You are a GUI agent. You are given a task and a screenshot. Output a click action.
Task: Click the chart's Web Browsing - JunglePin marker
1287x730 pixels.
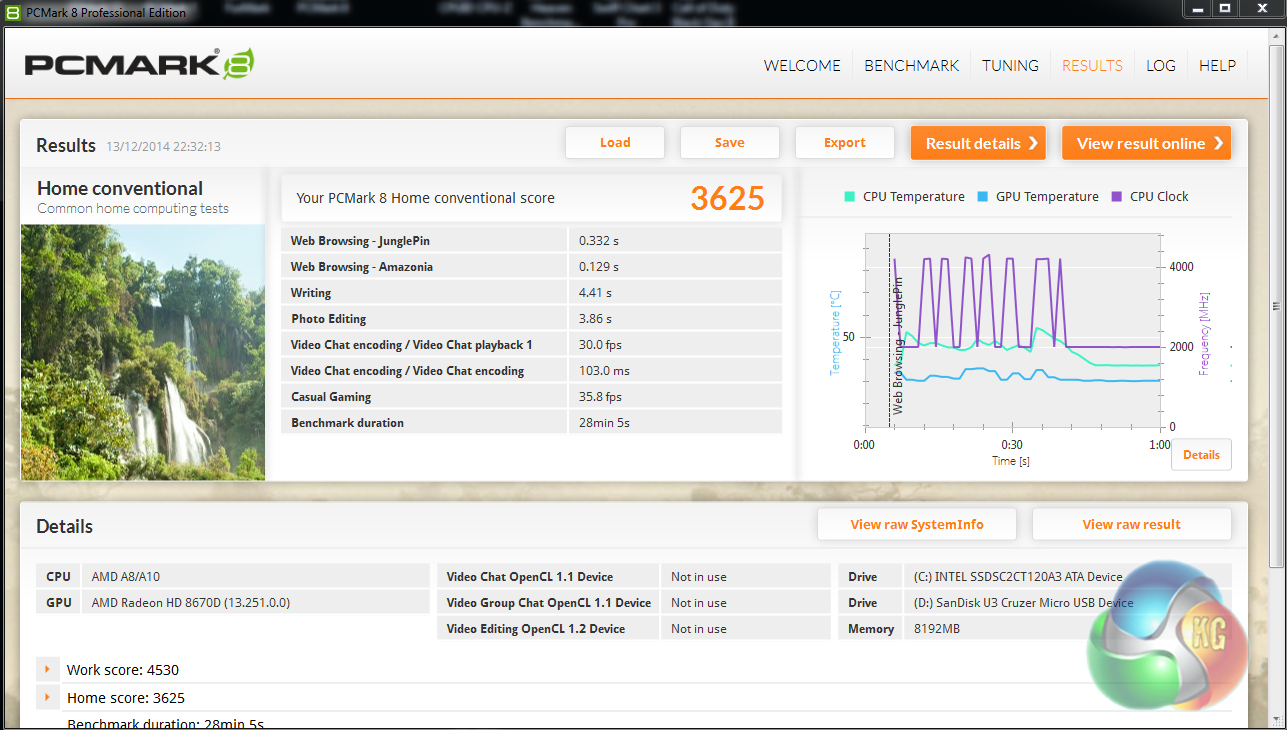click(897, 346)
